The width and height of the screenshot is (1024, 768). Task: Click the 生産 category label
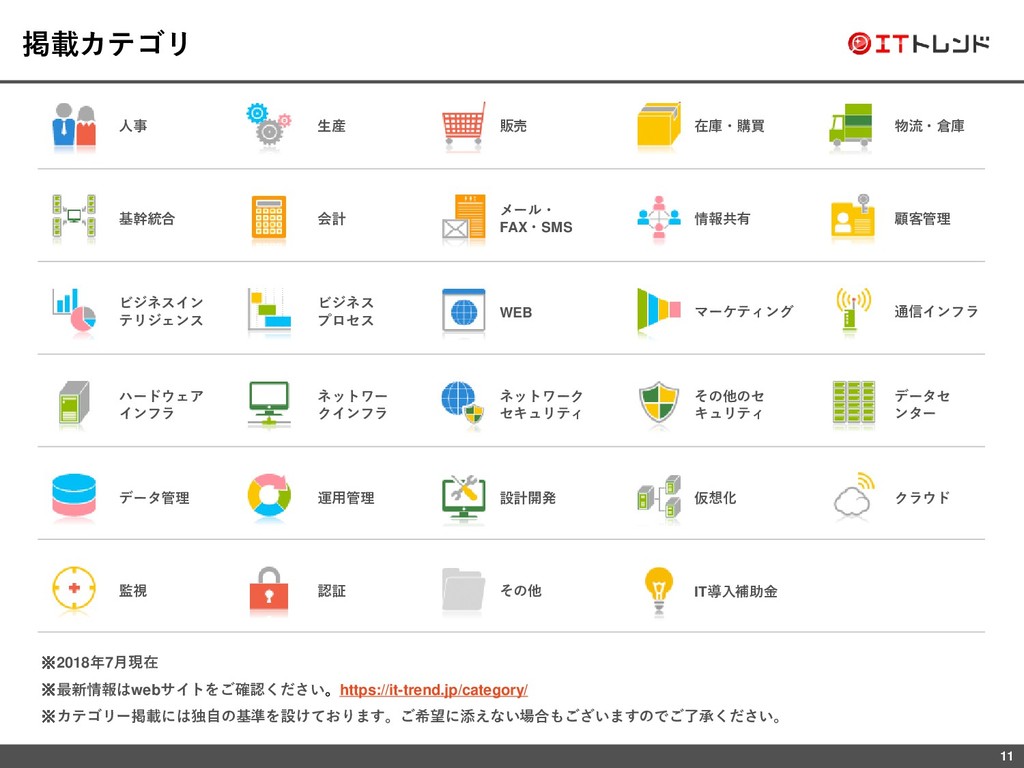pyautogui.click(x=332, y=125)
